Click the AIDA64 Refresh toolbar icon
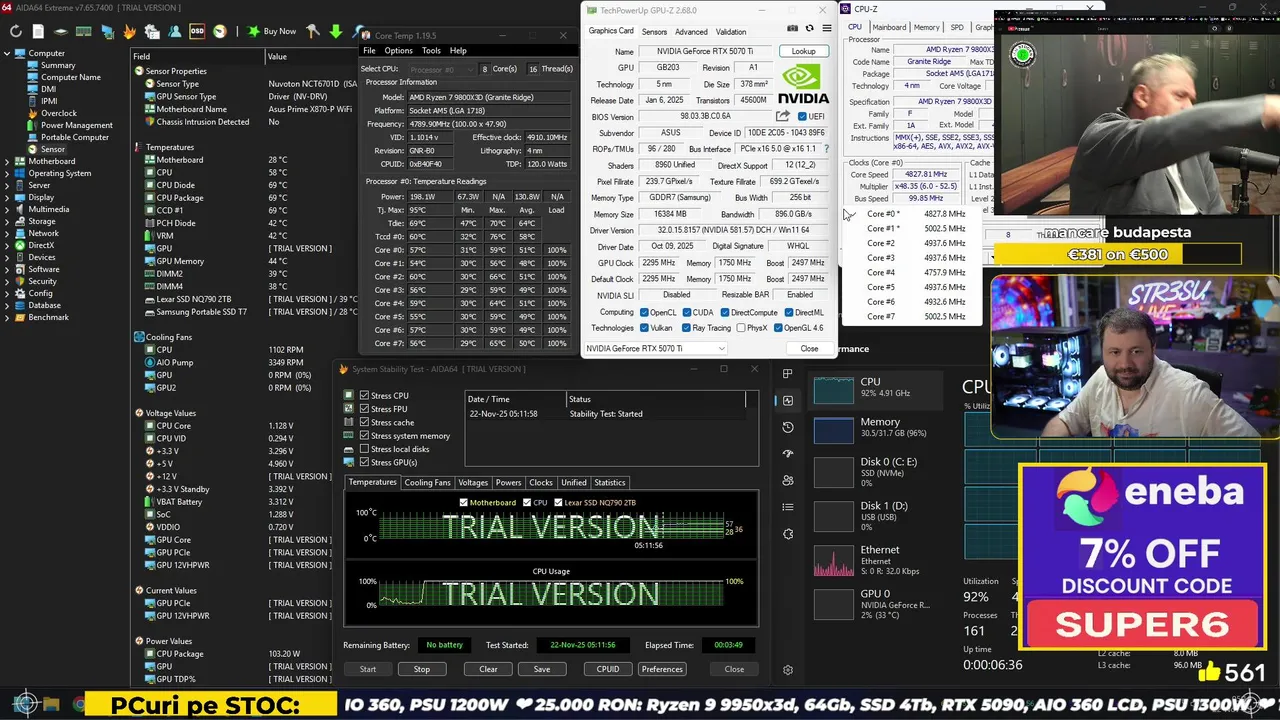Screen dimensions: 1280x720 tap(15, 32)
